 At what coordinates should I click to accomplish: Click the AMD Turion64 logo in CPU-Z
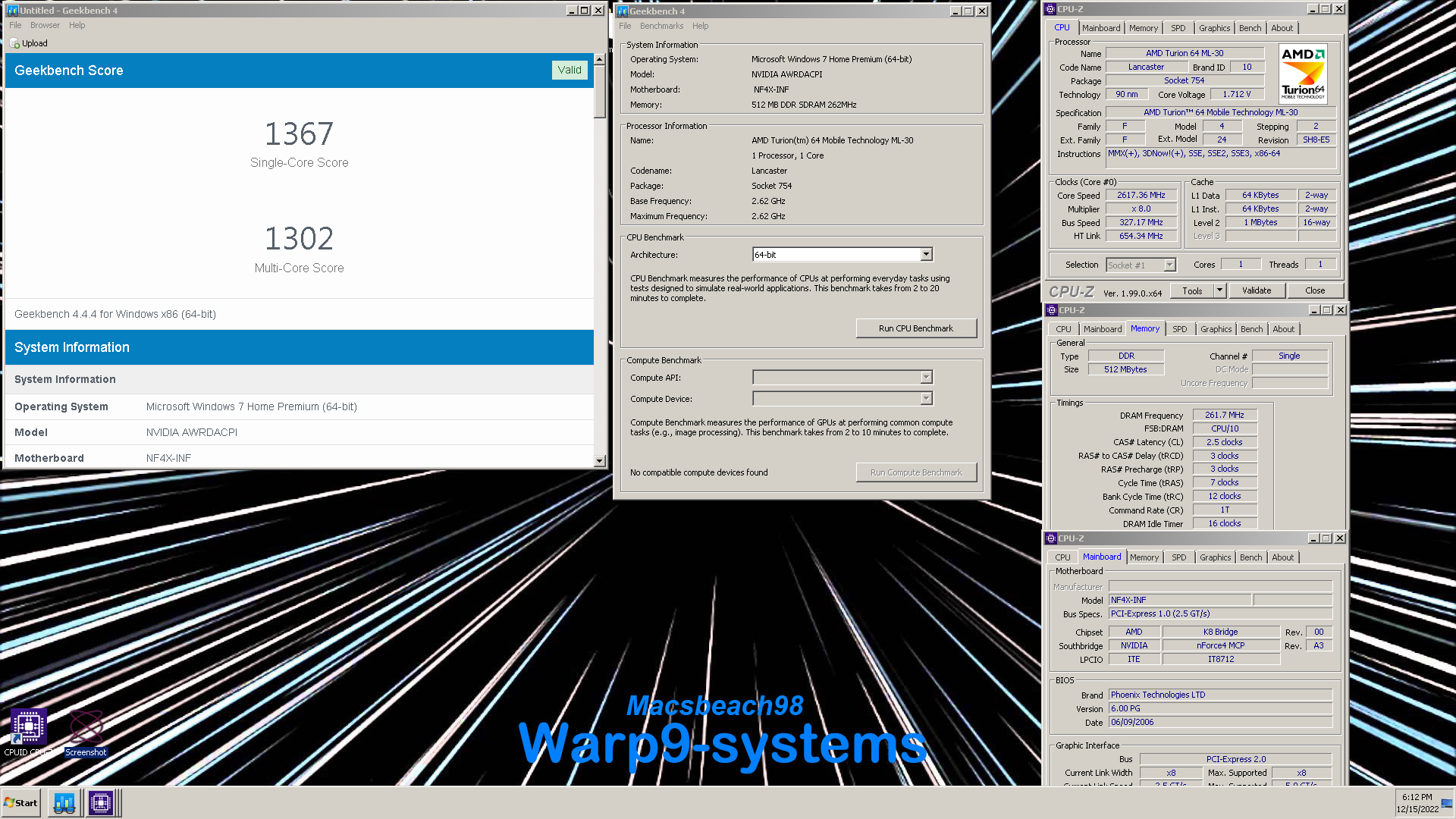click(x=1303, y=74)
